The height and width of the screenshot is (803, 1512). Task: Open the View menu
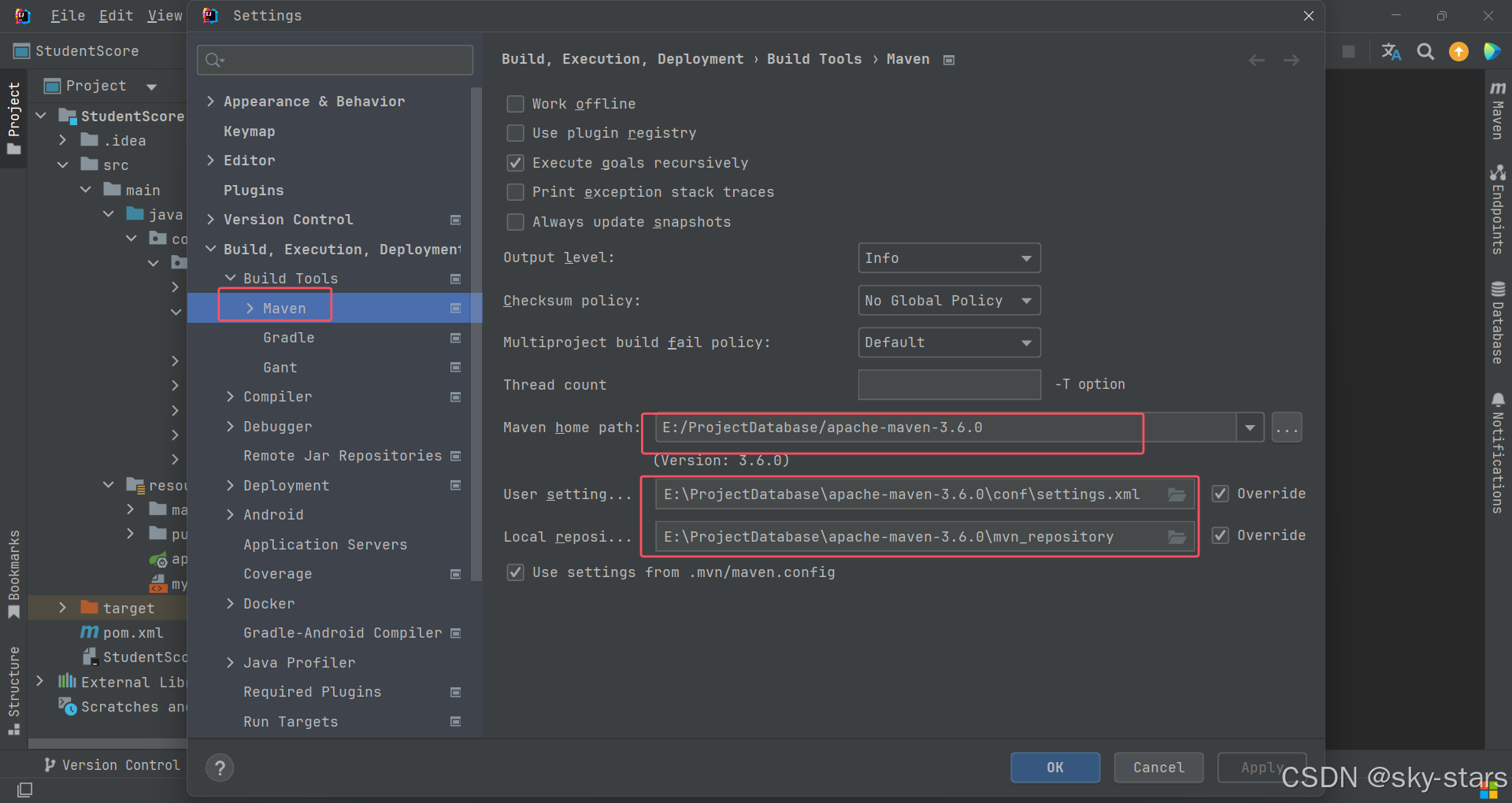pyautogui.click(x=165, y=16)
